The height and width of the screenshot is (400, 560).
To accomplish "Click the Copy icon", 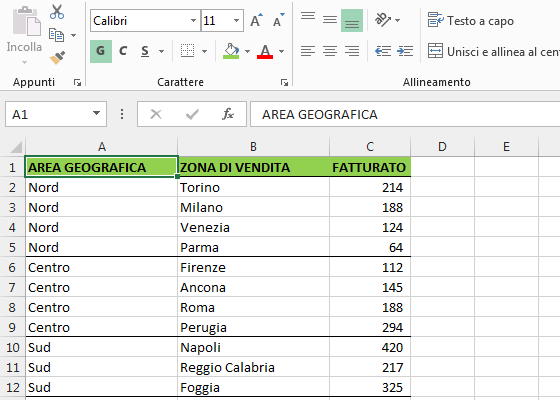I will [x=56, y=35].
